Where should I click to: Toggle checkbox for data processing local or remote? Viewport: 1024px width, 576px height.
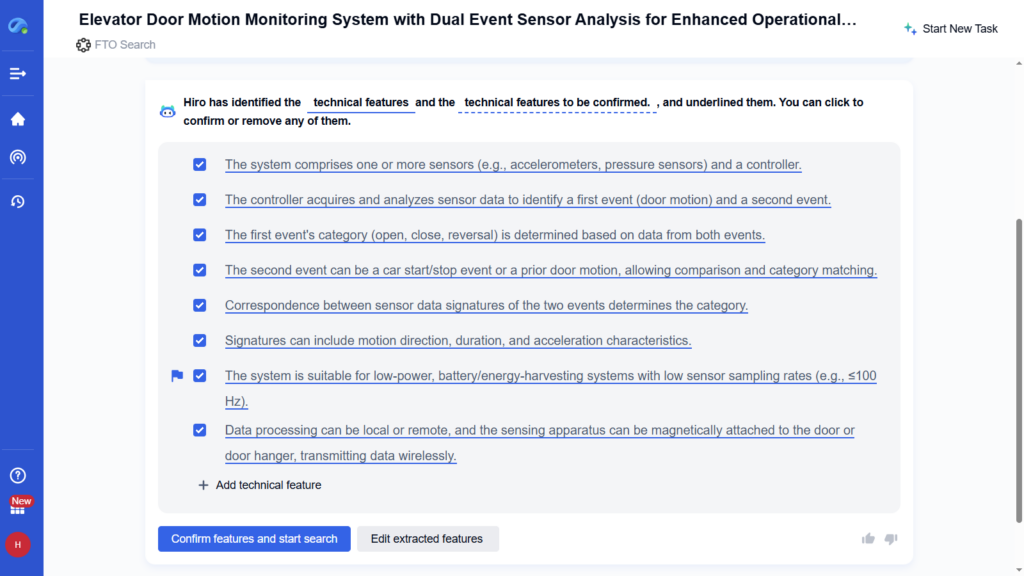pyautogui.click(x=200, y=430)
